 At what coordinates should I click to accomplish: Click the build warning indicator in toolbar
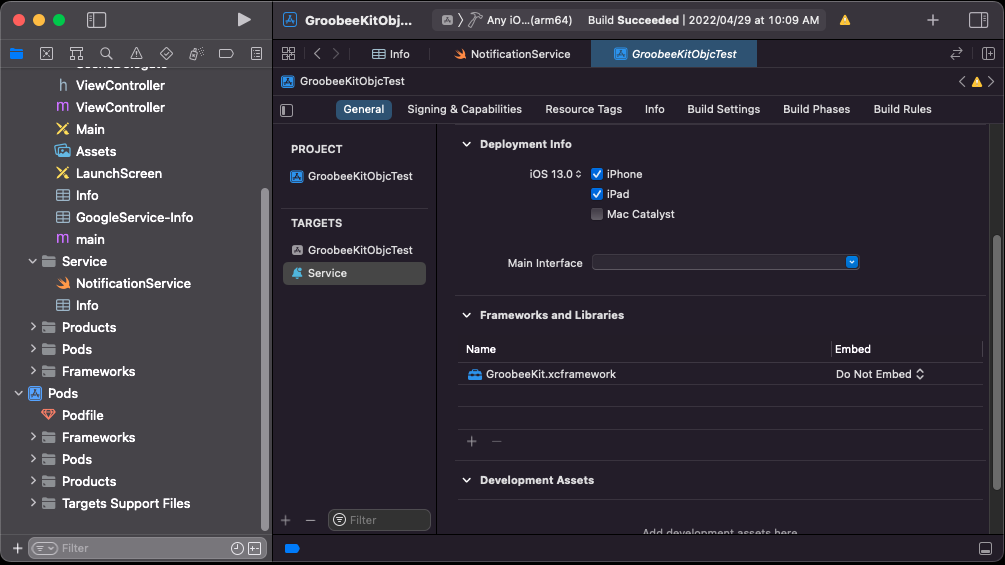pyautogui.click(x=845, y=20)
